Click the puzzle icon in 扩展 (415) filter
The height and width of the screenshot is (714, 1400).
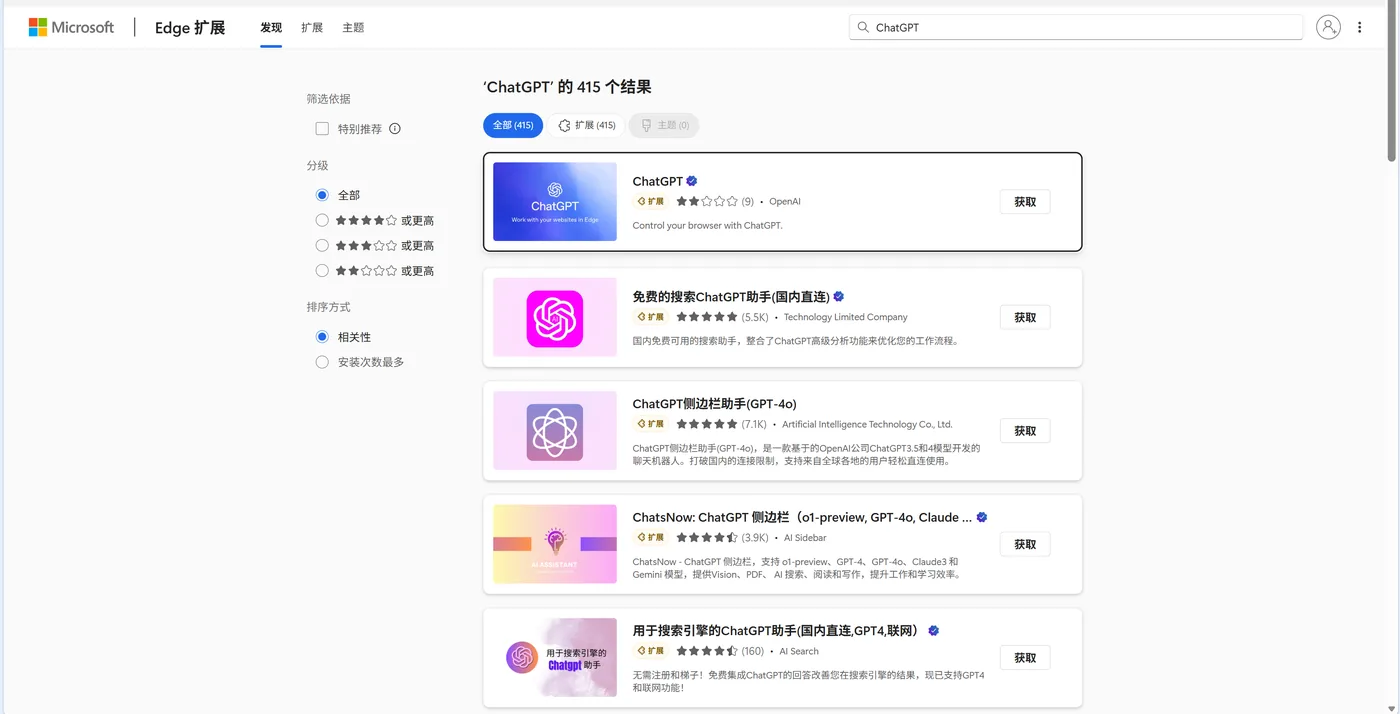pos(564,125)
